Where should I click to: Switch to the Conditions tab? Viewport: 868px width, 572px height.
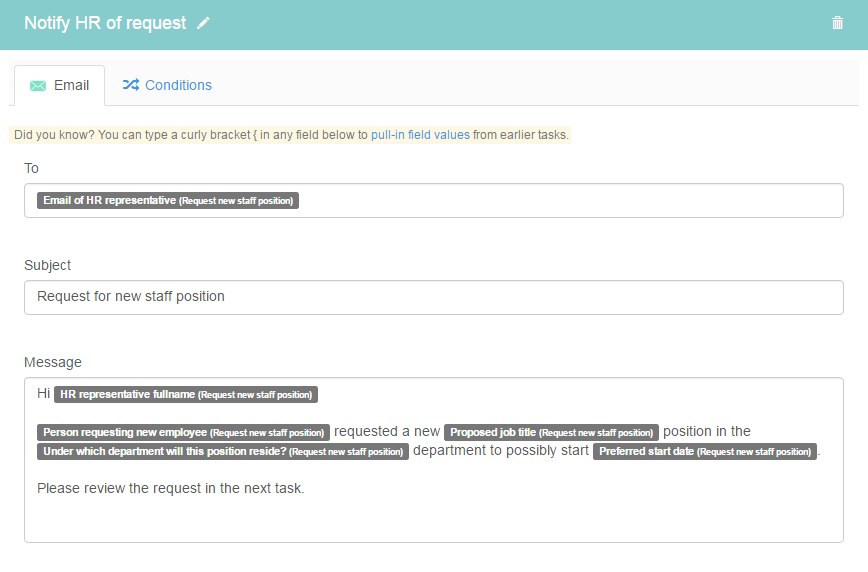pos(167,85)
